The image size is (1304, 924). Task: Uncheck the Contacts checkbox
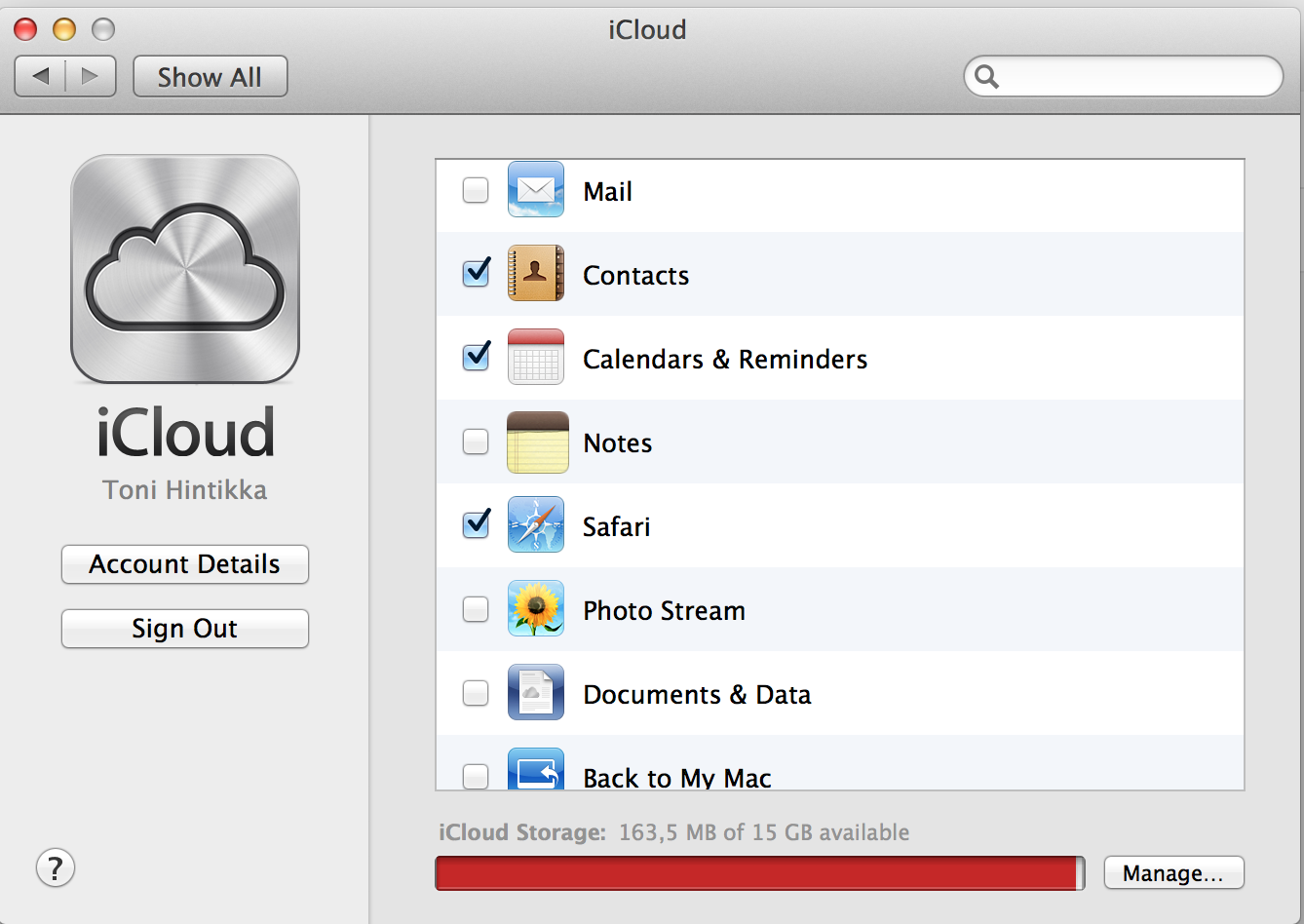coord(476,273)
